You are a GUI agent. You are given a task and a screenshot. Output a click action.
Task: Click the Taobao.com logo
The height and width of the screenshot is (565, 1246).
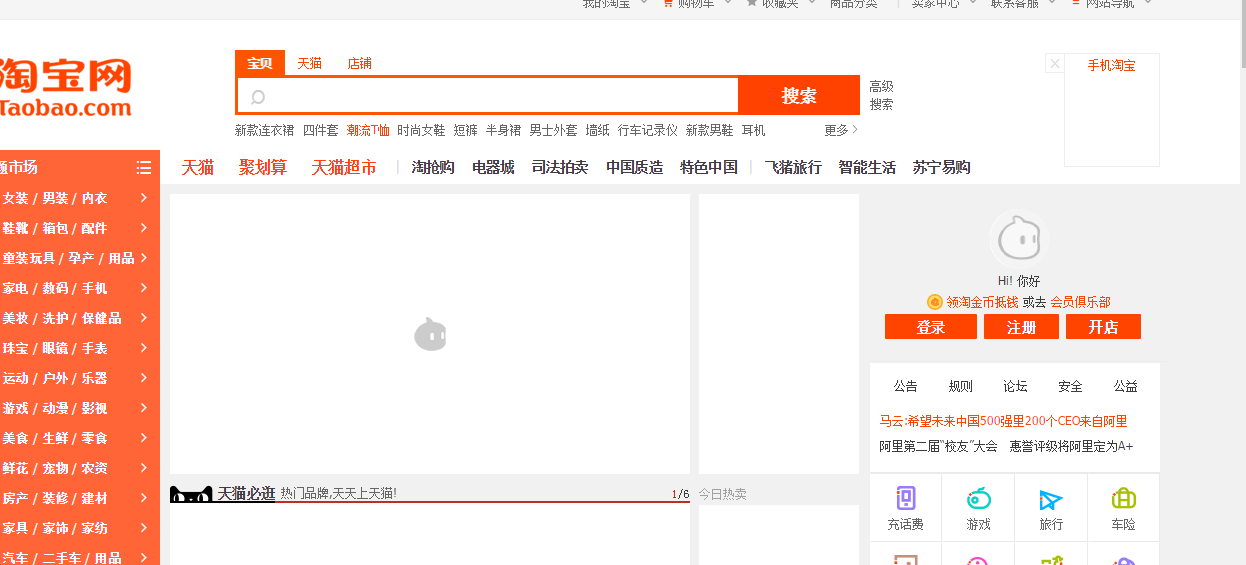[65, 87]
